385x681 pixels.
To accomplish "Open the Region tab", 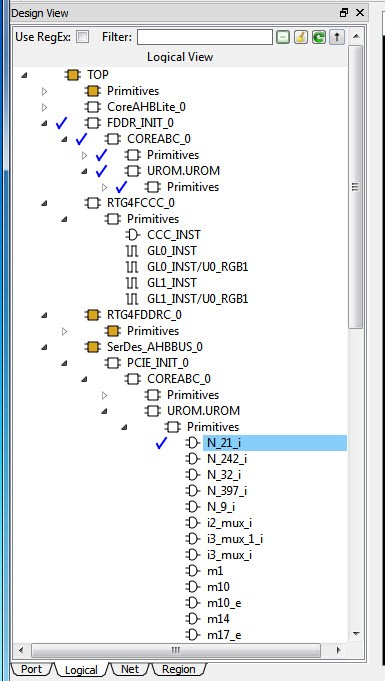I will point(179,669).
